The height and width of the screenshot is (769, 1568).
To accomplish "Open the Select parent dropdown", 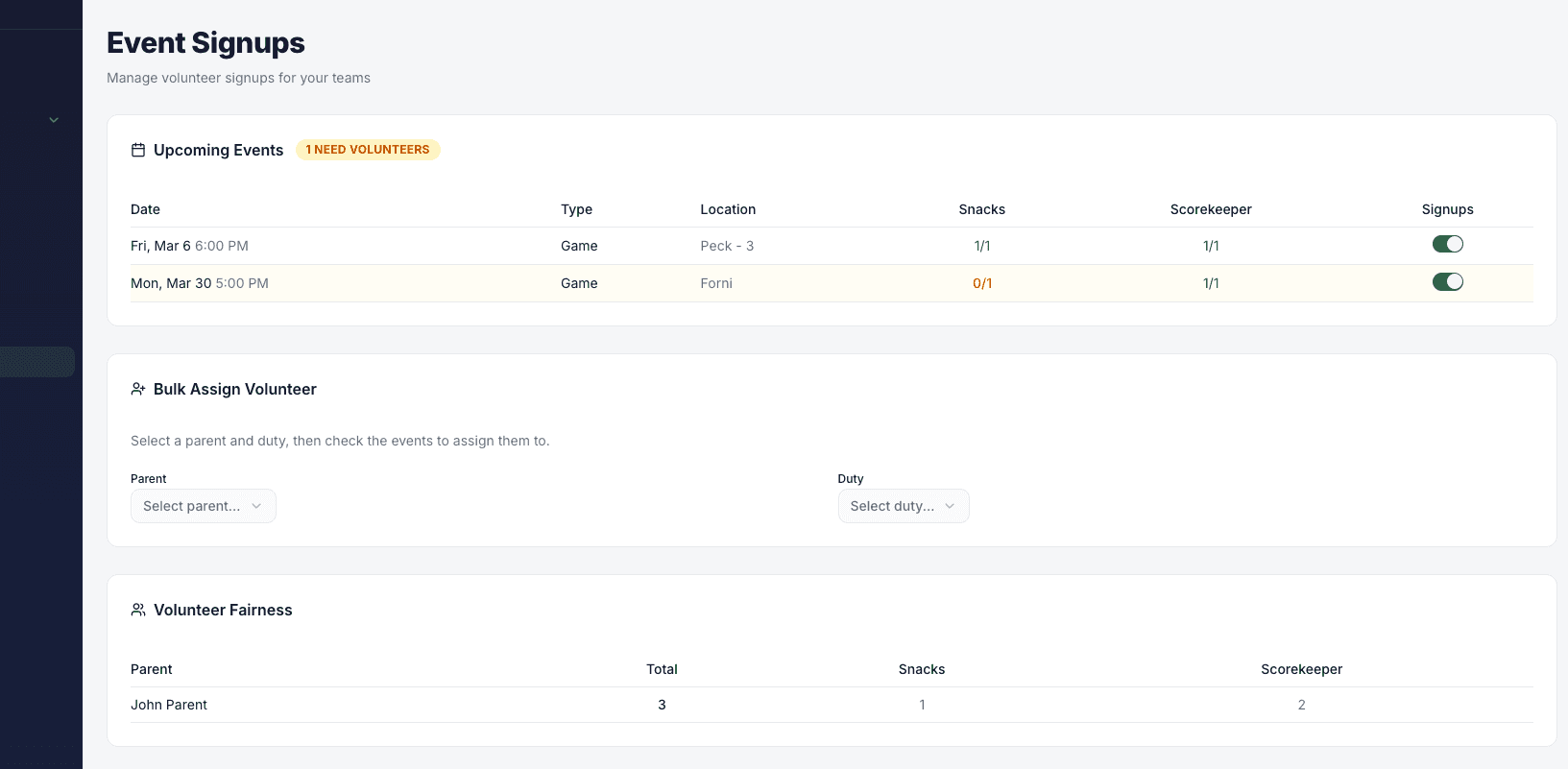I will [204, 506].
